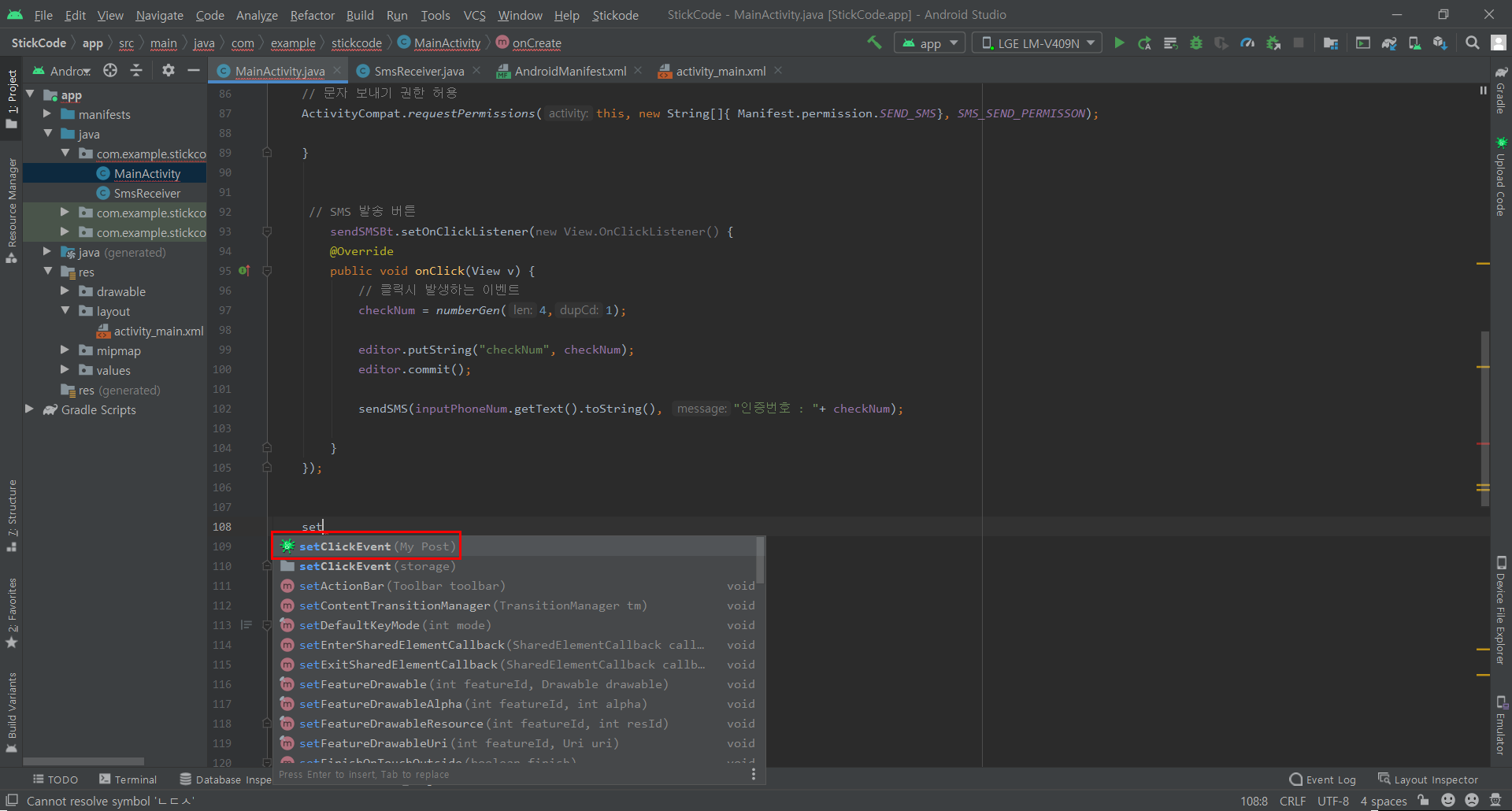
Task: Click the override gutter icon on line 95
Action: tap(244, 271)
